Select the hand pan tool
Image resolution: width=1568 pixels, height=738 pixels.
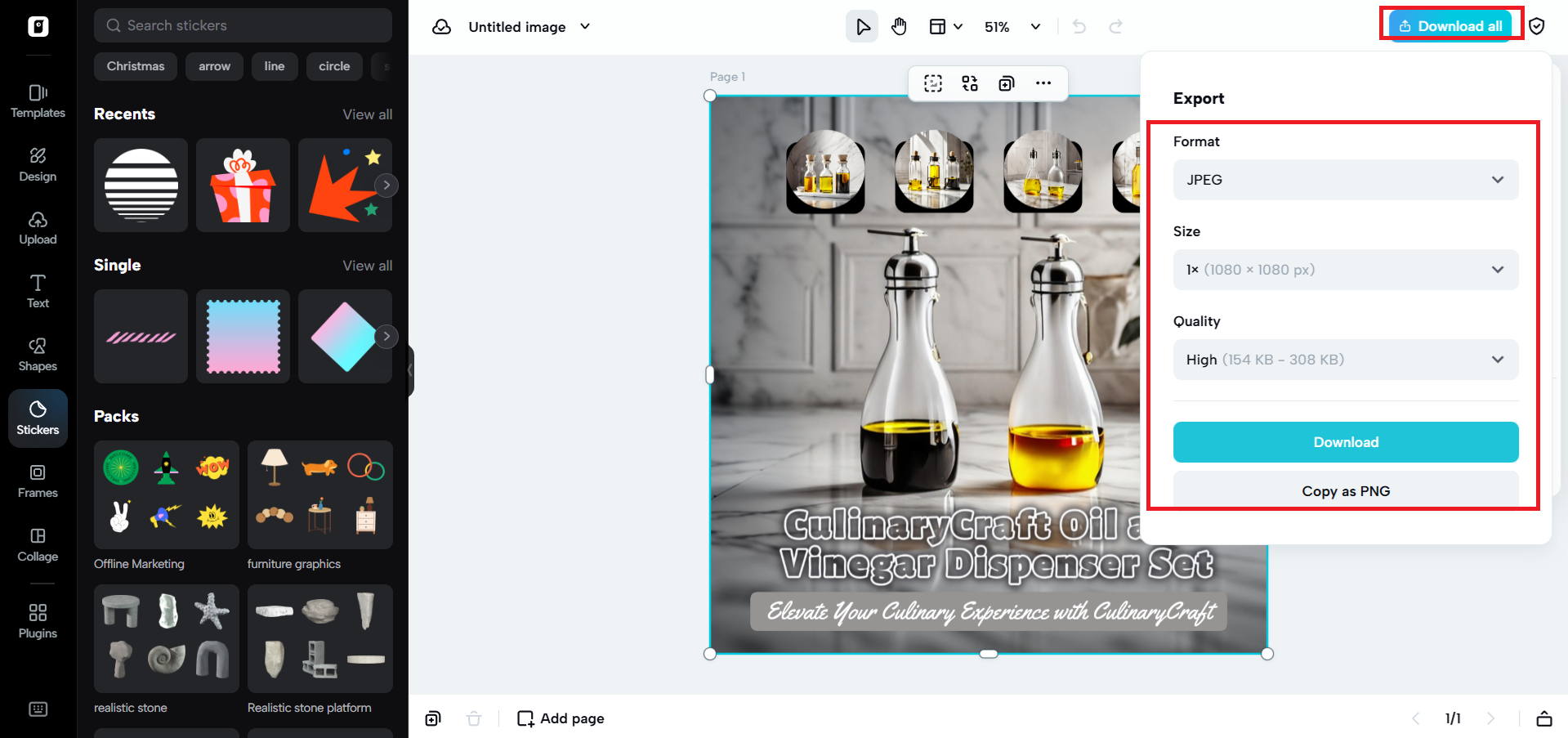click(899, 27)
